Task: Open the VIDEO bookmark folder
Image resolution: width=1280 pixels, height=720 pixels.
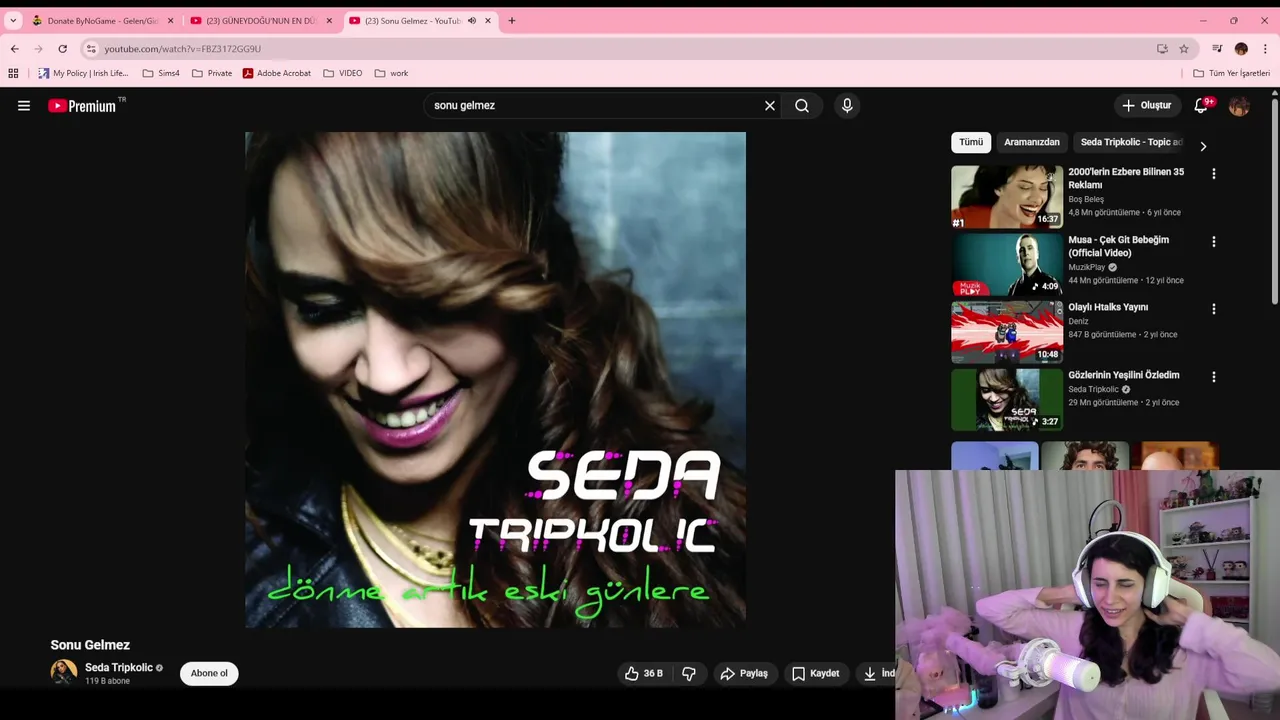Action: [343, 73]
